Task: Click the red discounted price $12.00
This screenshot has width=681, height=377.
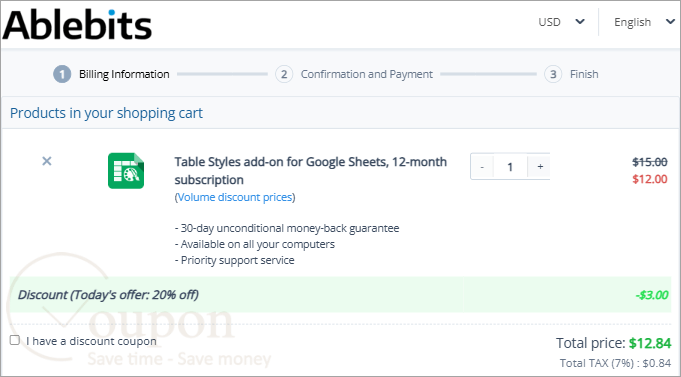Action: coord(650,179)
